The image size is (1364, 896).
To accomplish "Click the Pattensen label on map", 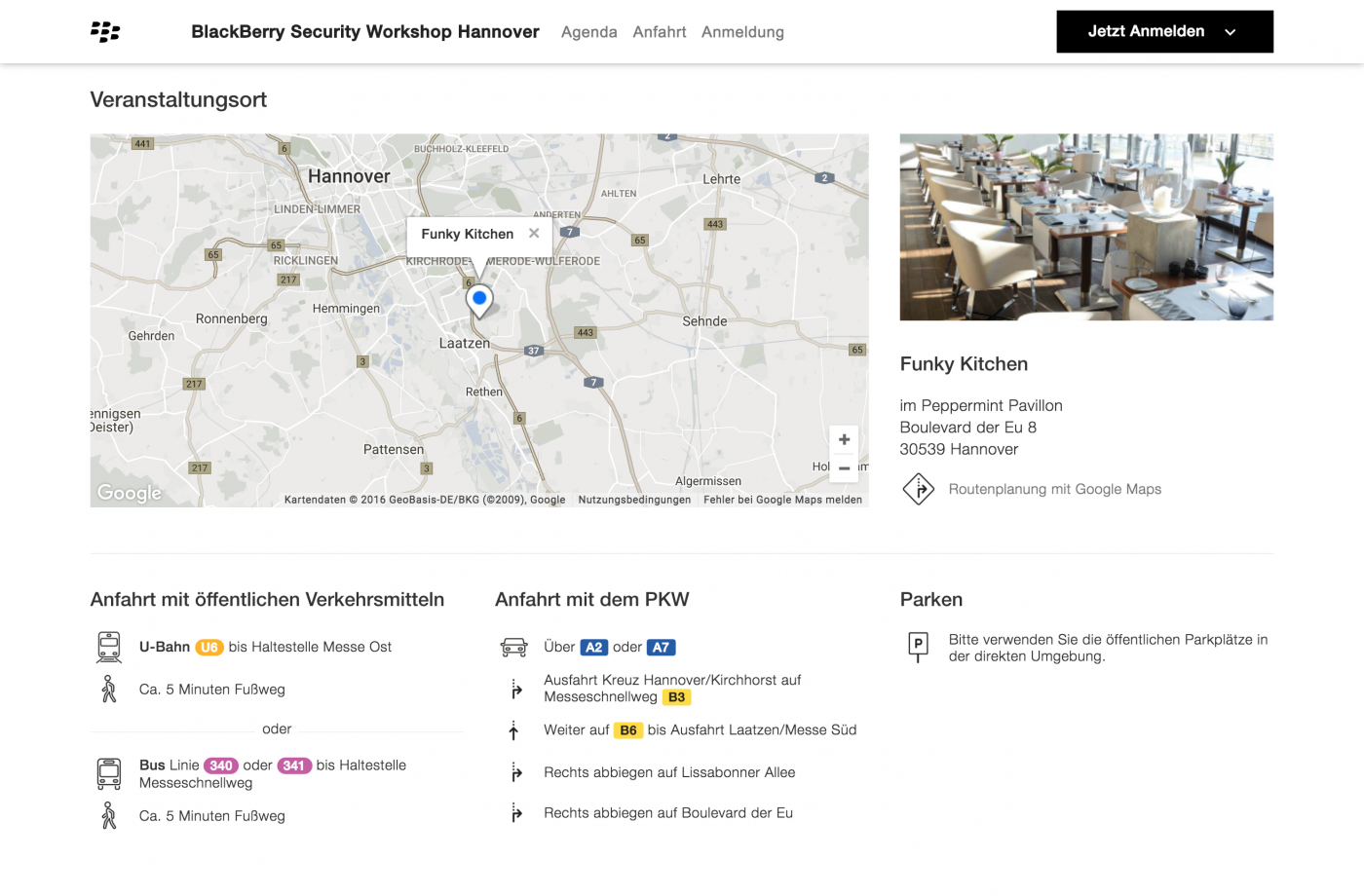I will (x=394, y=449).
